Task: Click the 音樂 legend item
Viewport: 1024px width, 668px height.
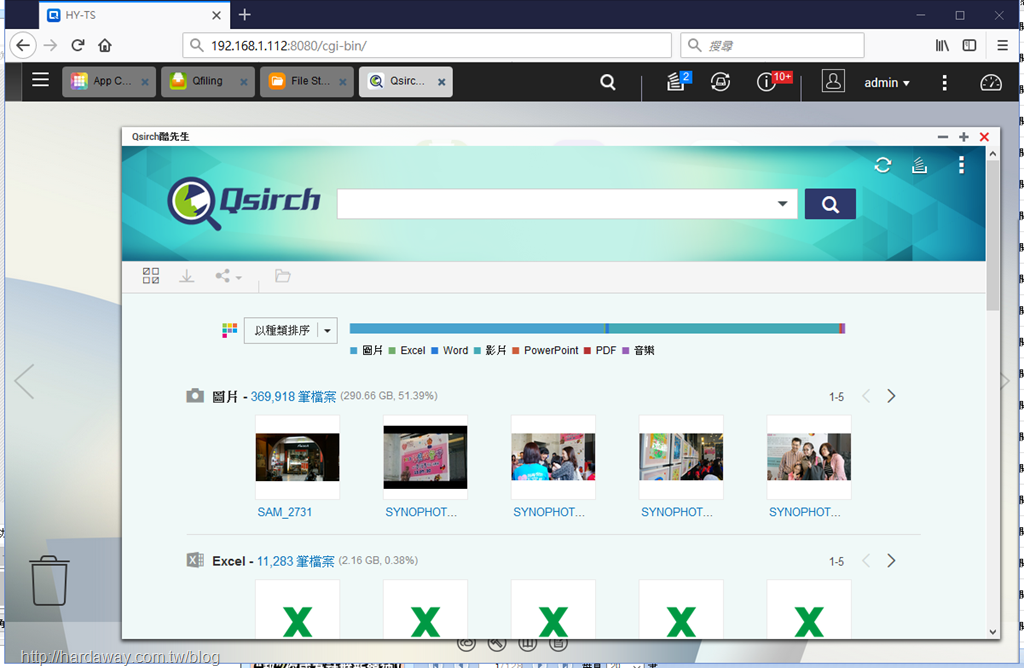Action: (x=638, y=351)
